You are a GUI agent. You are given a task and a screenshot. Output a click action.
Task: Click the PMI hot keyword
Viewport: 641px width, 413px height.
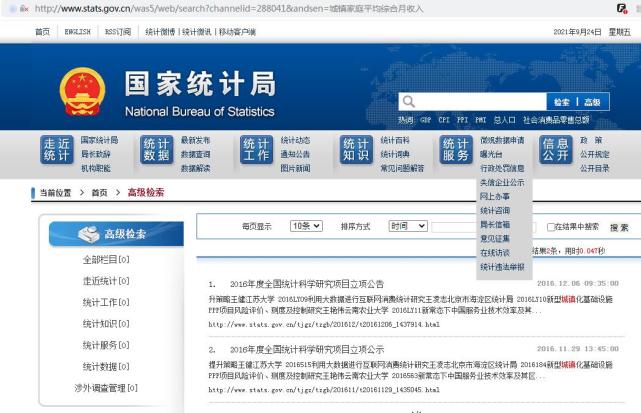pyautogui.click(x=480, y=120)
